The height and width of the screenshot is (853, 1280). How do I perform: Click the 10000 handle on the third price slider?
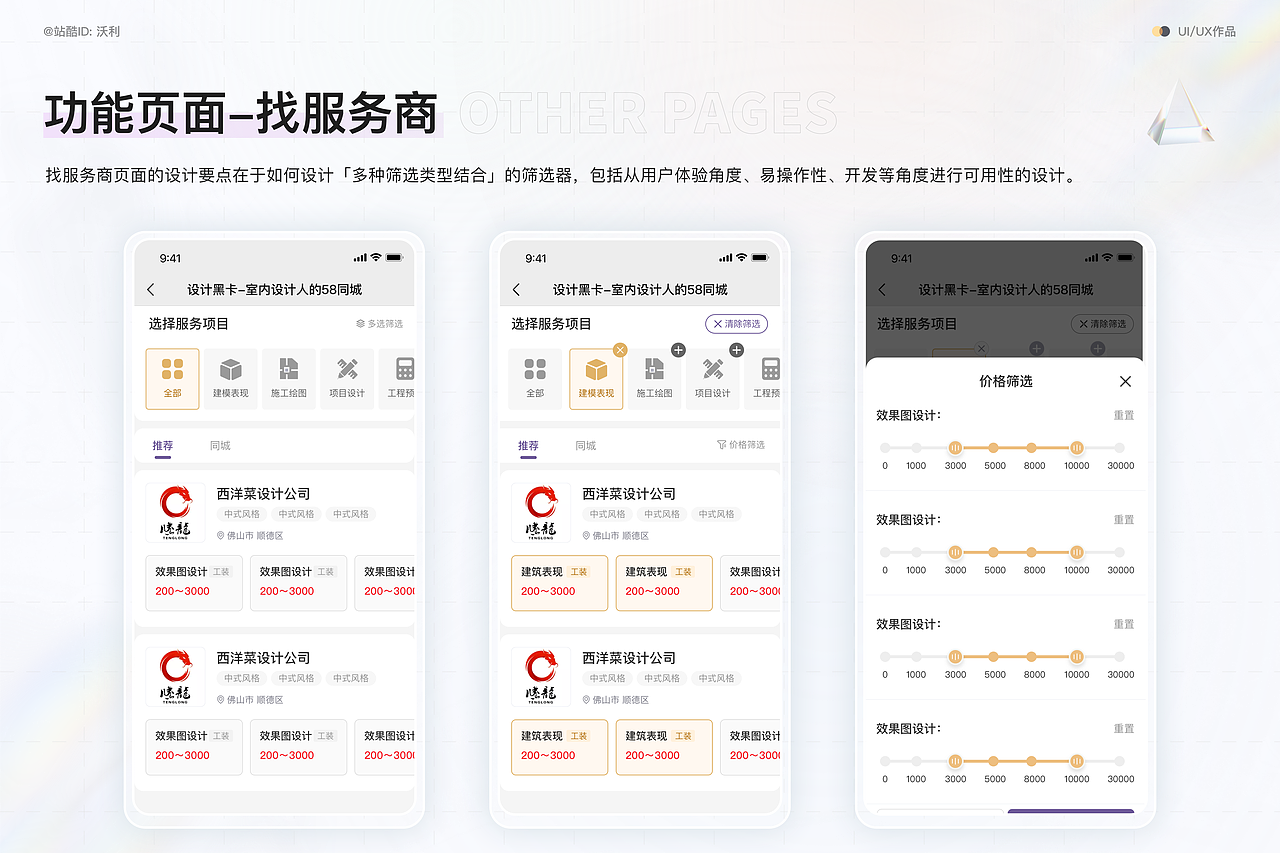pos(1076,657)
